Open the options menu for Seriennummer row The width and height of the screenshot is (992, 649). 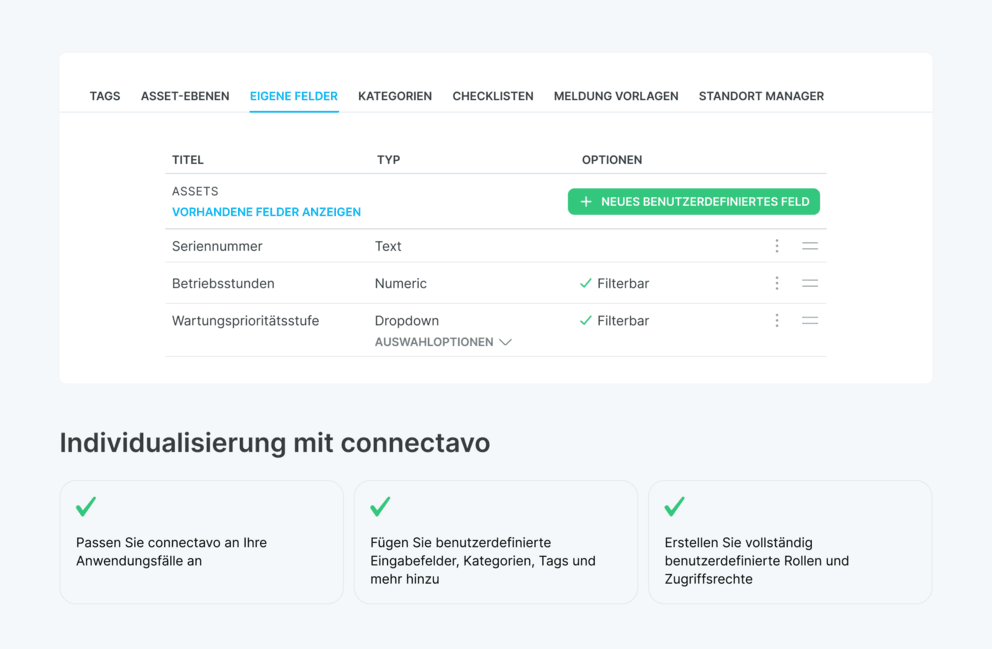click(777, 246)
